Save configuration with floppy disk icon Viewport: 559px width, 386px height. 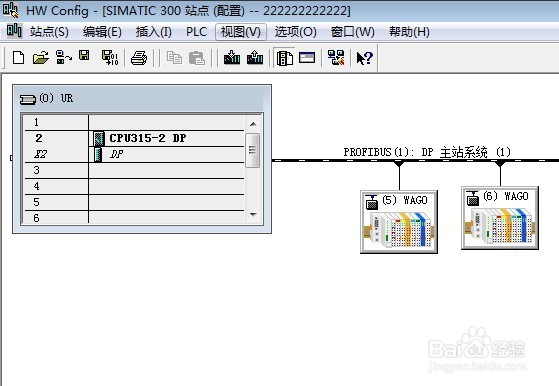pos(84,55)
